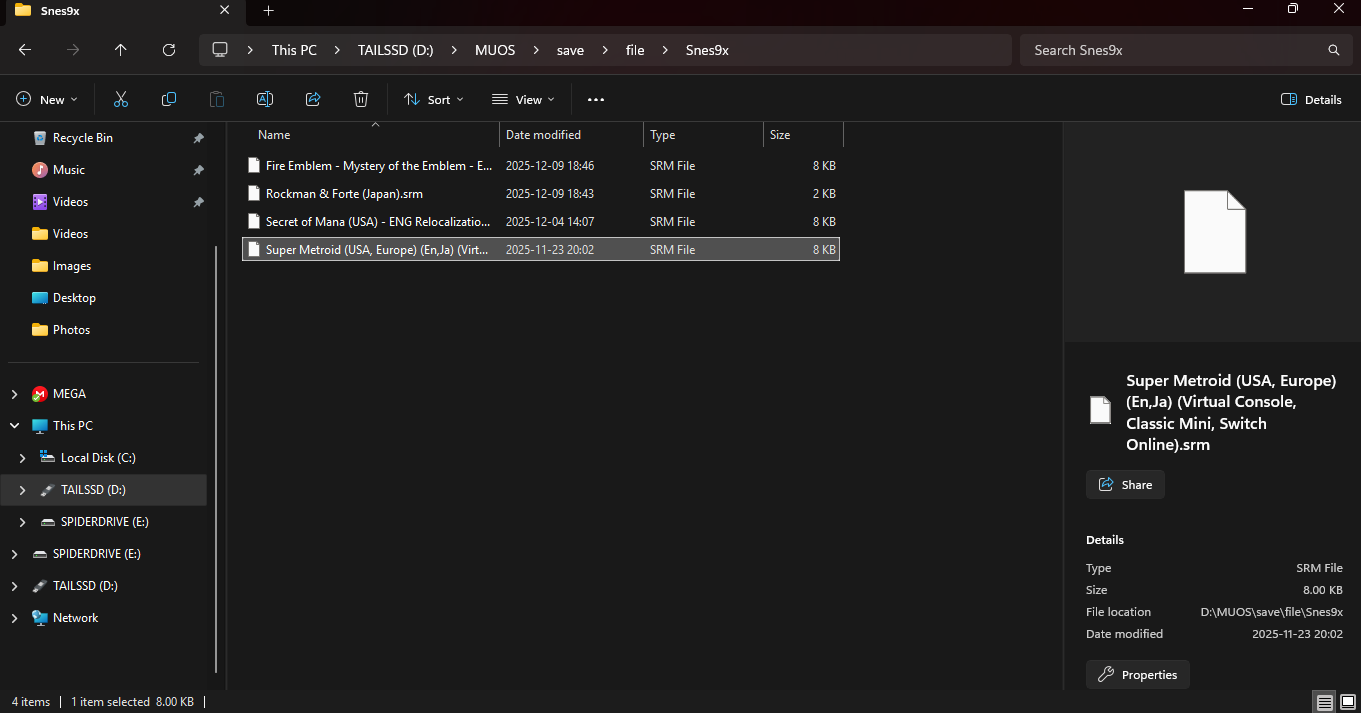Click the Cut scissors icon
The height and width of the screenshot is (713, 1361).
pyautogui.click(x=121, y=99)
